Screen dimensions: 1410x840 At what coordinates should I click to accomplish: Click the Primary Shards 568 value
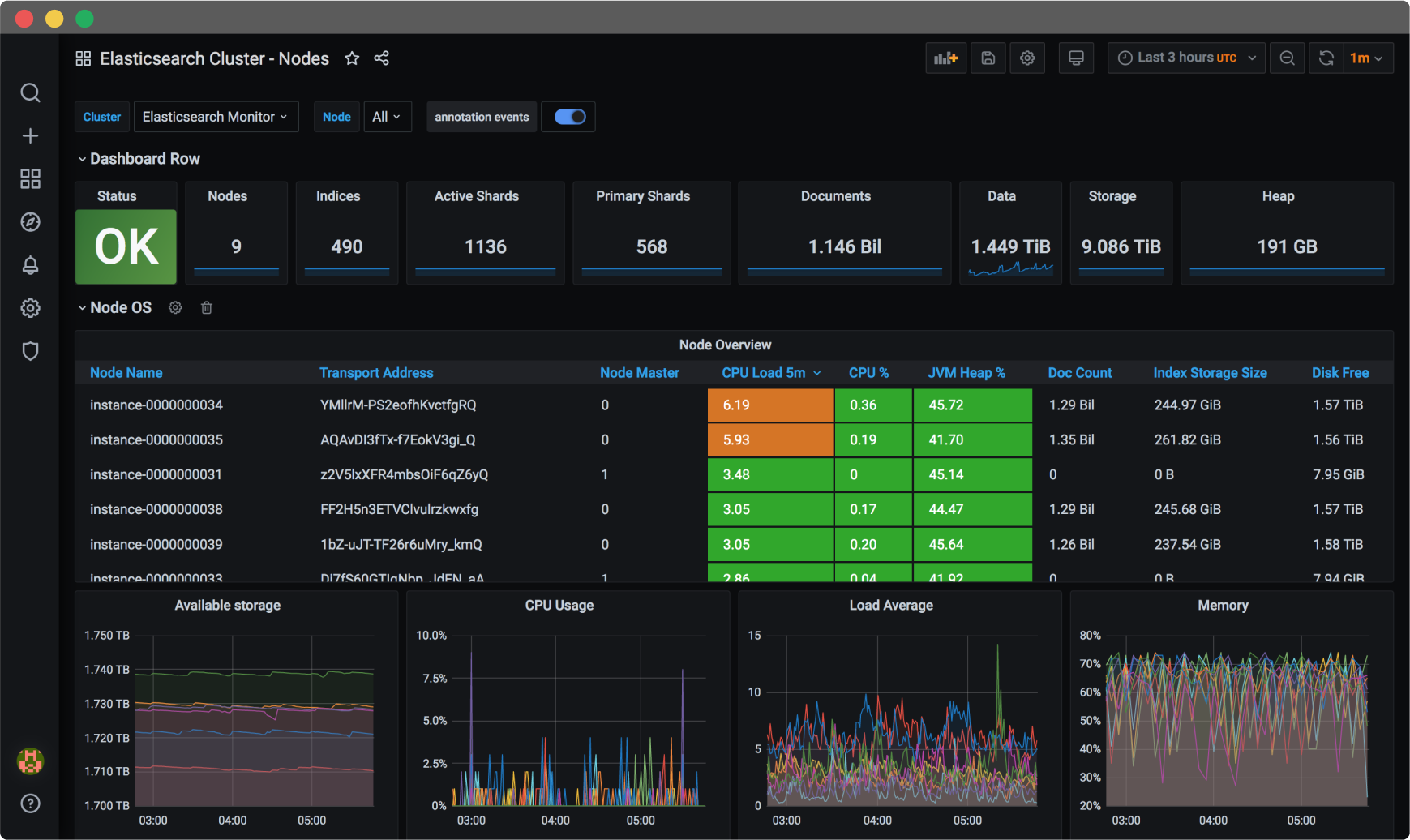[652, 246]
